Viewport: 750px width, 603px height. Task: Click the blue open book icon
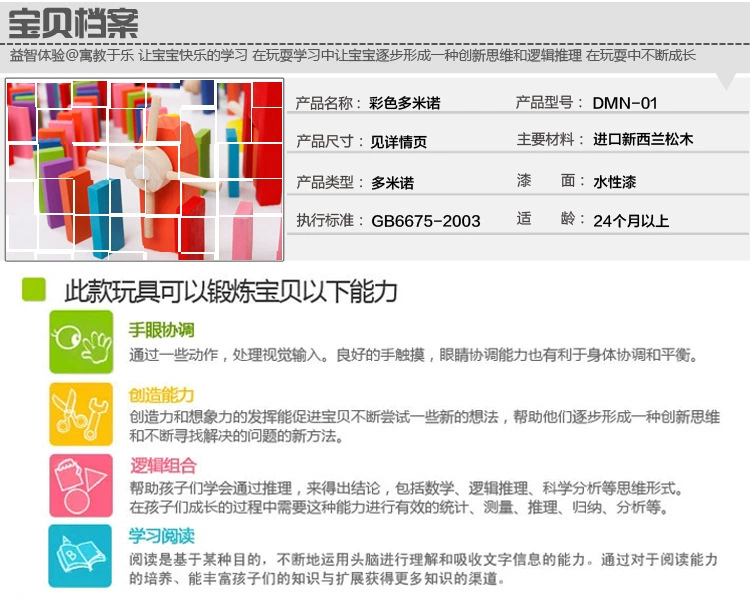click(80, 556)
